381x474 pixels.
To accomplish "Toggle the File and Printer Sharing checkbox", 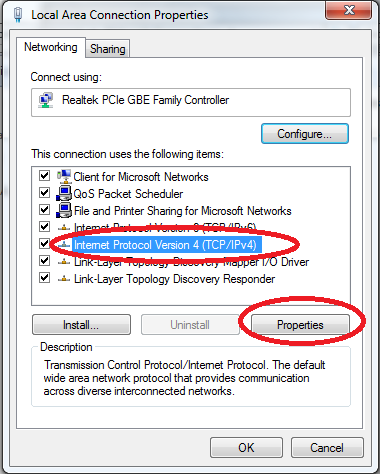I will pyautogui.click(x=44, y=210).
